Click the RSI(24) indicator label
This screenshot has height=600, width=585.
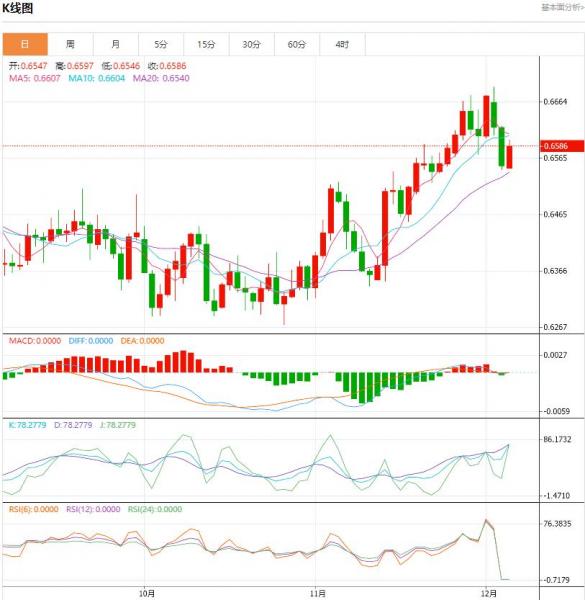[x=155, y=509]
